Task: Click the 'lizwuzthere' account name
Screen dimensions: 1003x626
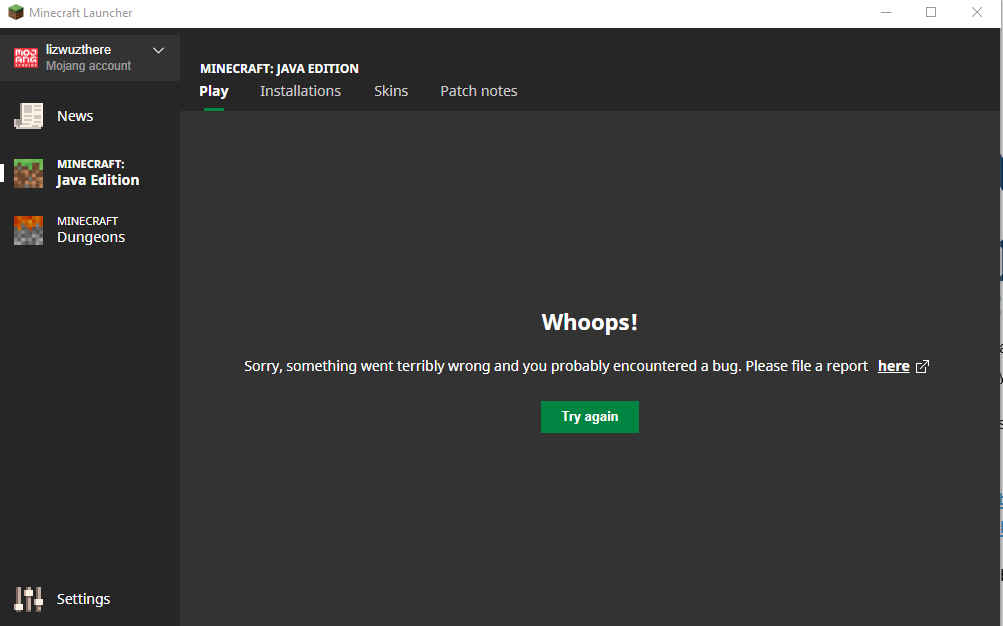Action: click(x=78, y=50)
